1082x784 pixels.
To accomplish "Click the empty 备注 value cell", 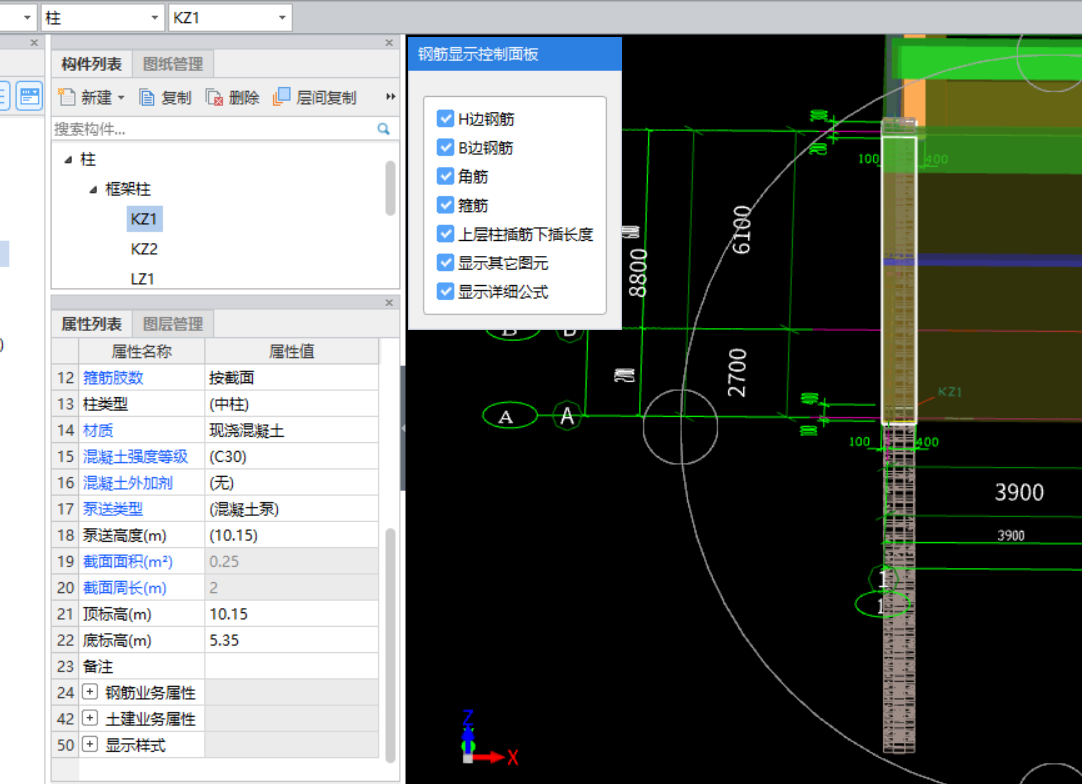I will (x=292, y=666).
